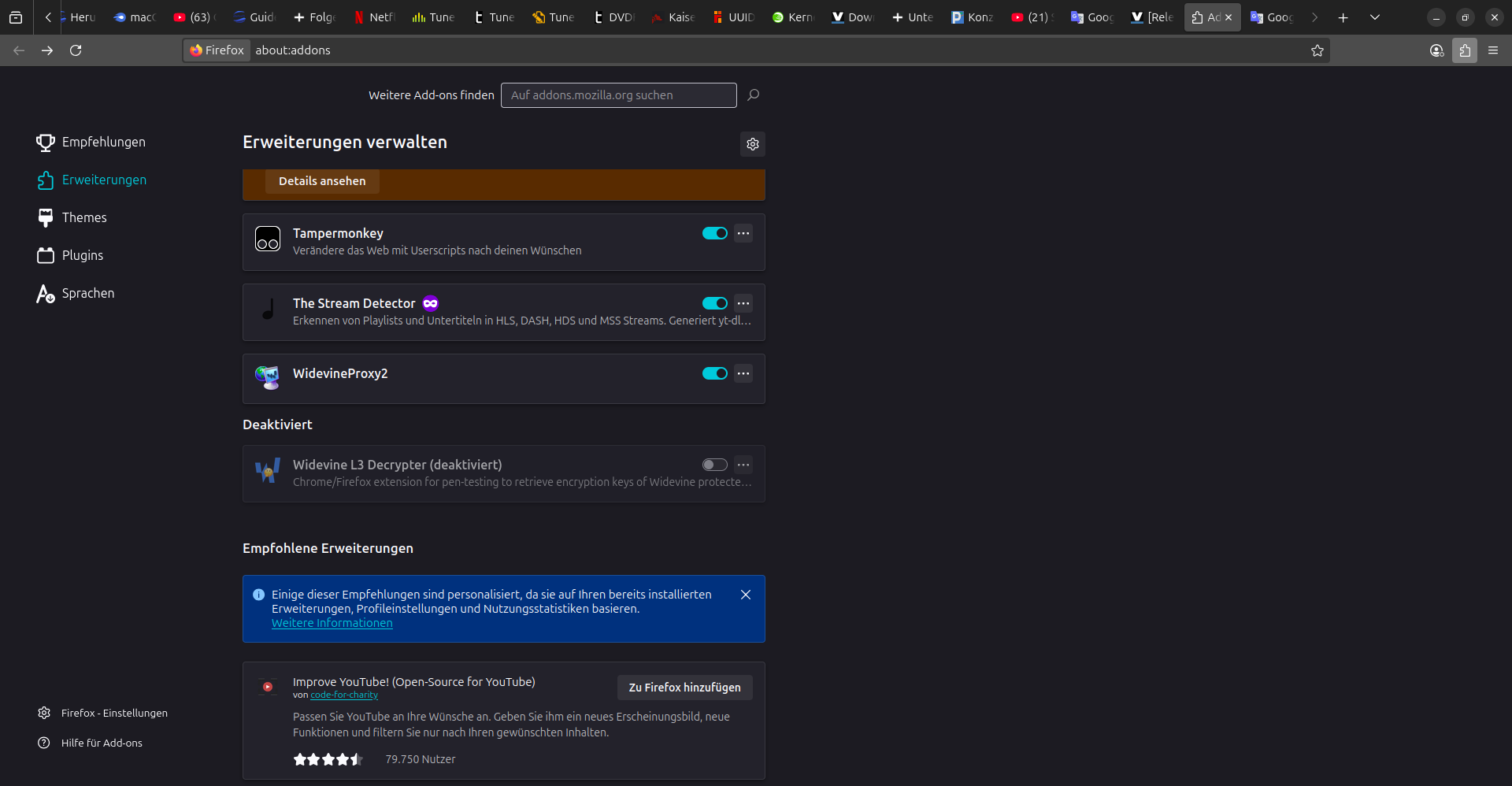This screenshot has height=786, width=1512.
Task: Open Tampermonkey's more options menu
Action: click(x=743, y=233)
